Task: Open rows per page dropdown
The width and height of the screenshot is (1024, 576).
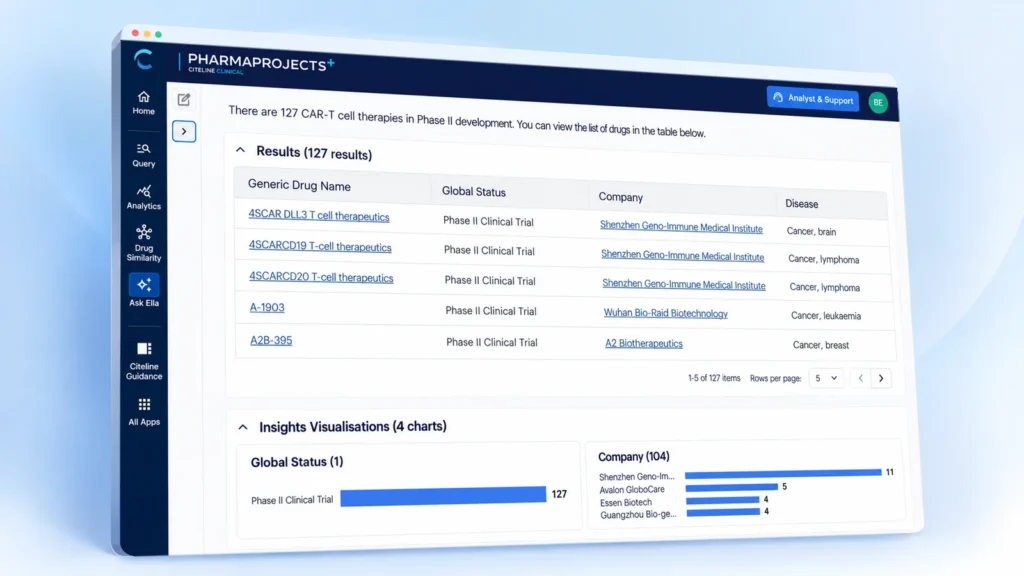Action: tap(826, 378)
